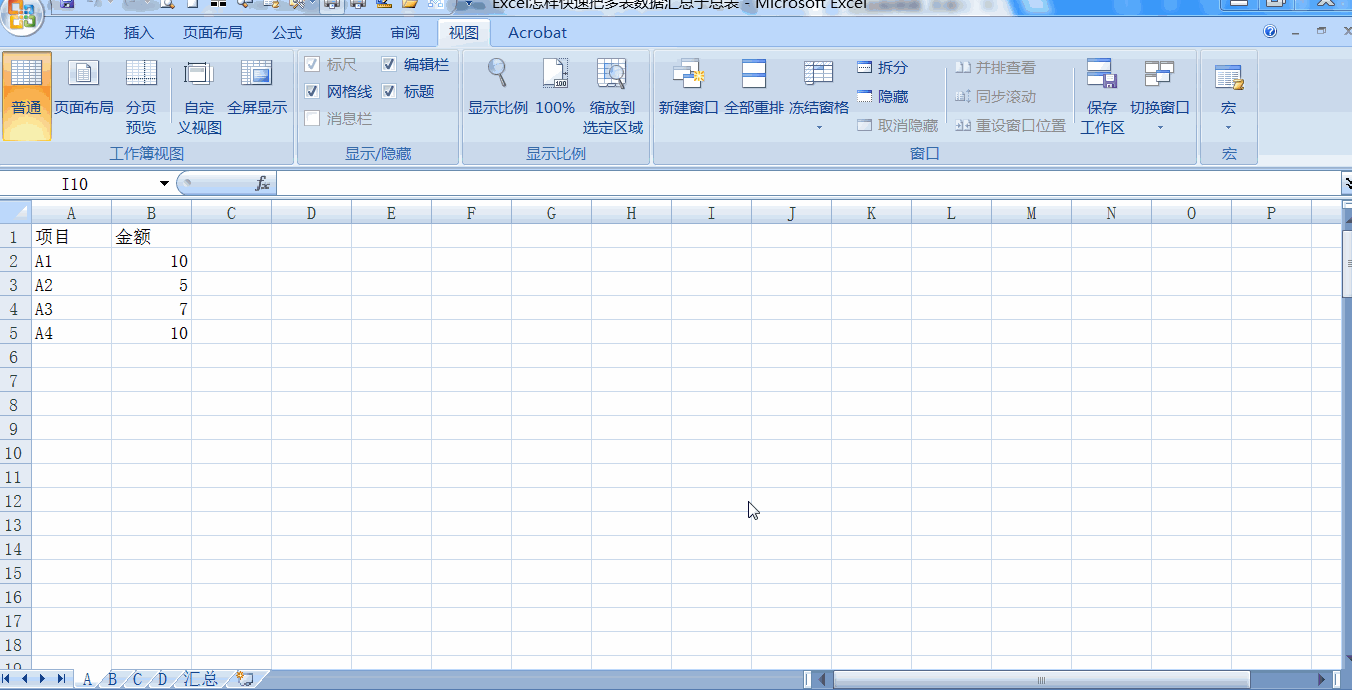Expand the Macros (宏) dropdown
1352x690 pixels.
click(x=1228, y=127)
